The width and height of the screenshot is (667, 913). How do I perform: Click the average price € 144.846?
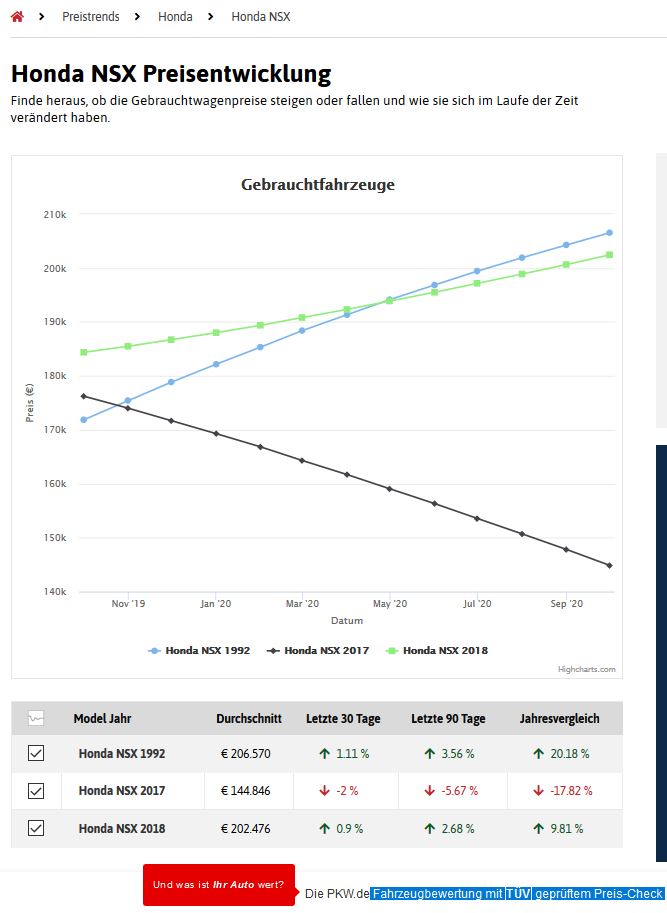[x=246, y=791]
